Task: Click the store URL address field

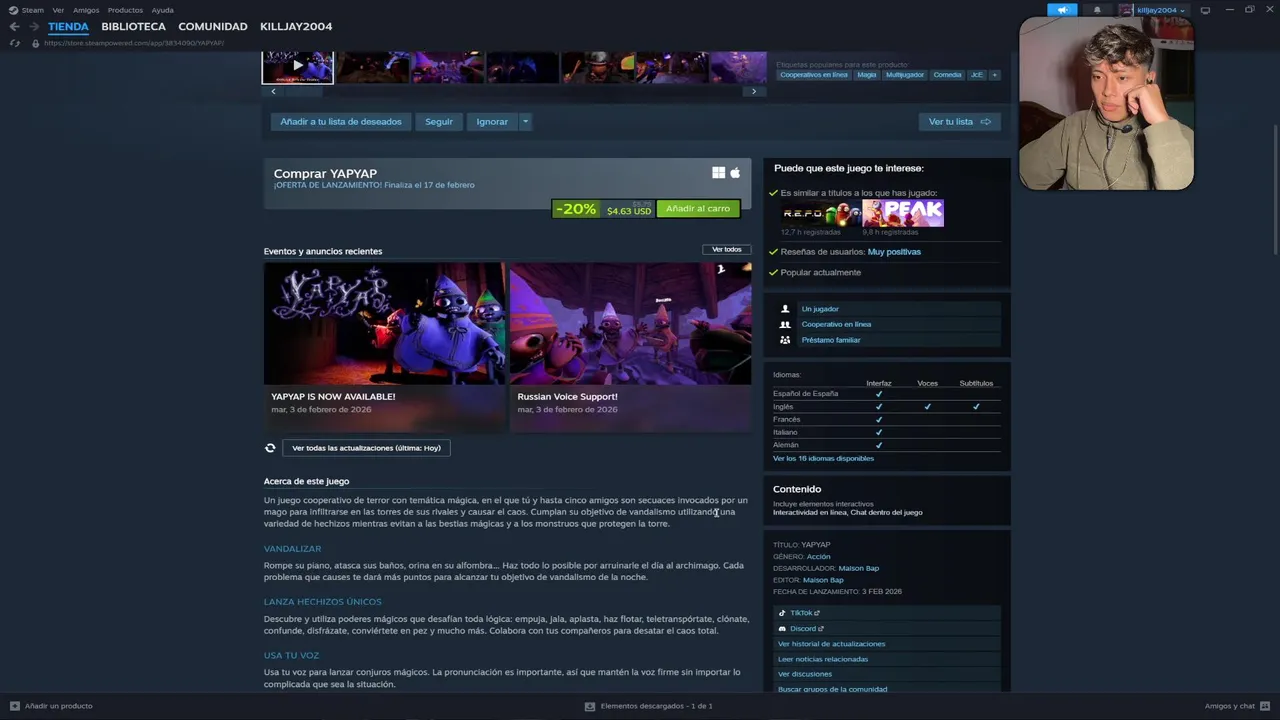Action: (x=134, y=43)
